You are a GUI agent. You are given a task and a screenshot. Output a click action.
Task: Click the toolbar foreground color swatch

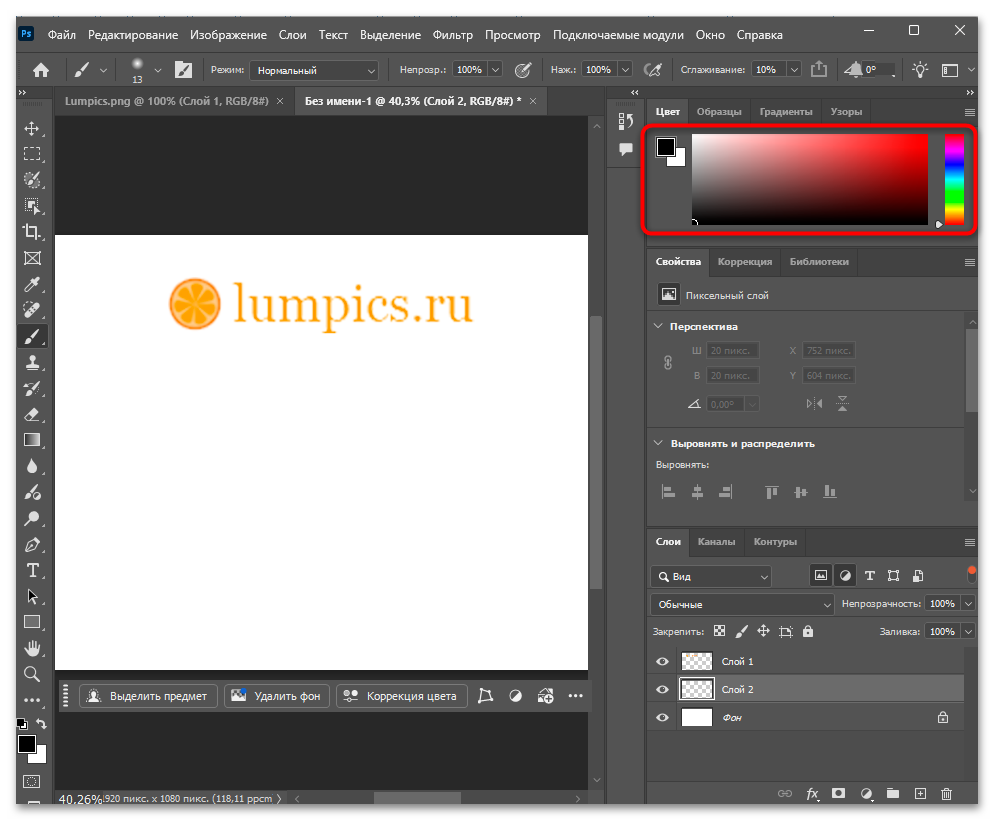pos(27,745)
